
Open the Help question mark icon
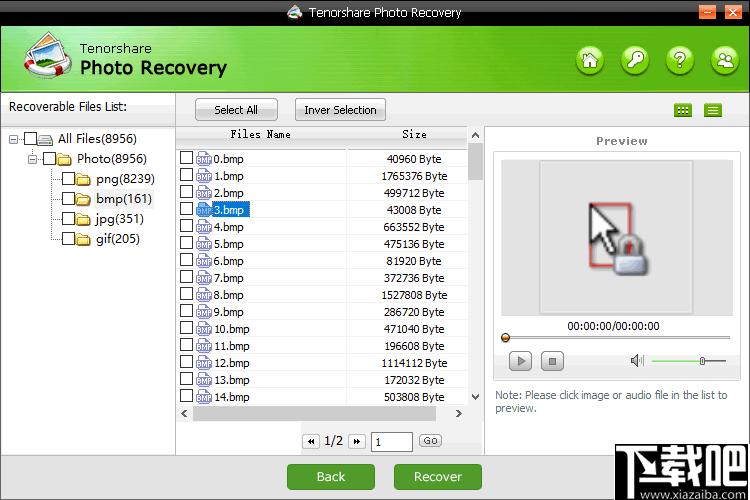pyautogui.click(x=680, y=61)
